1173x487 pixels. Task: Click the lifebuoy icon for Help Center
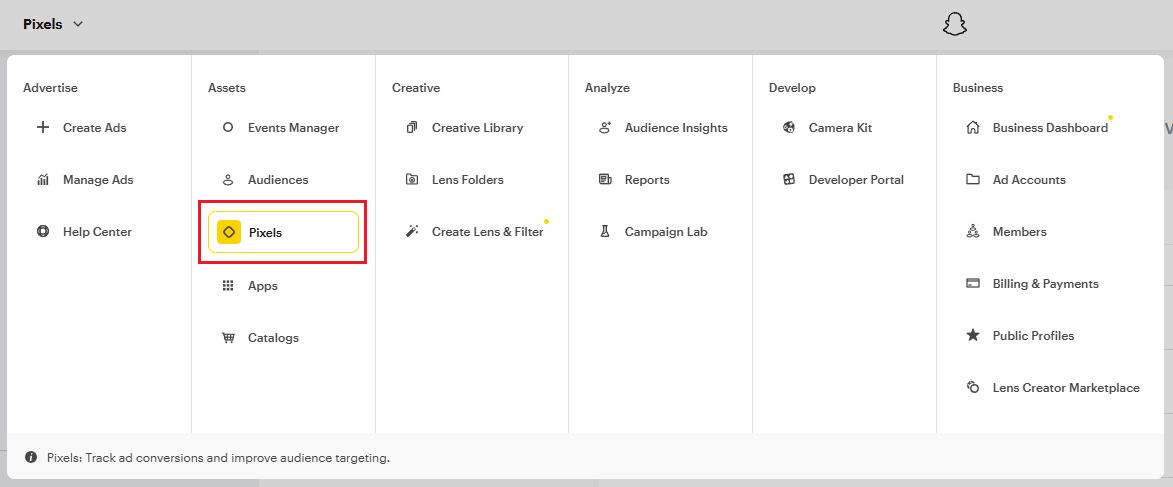[x=43, y=232]
